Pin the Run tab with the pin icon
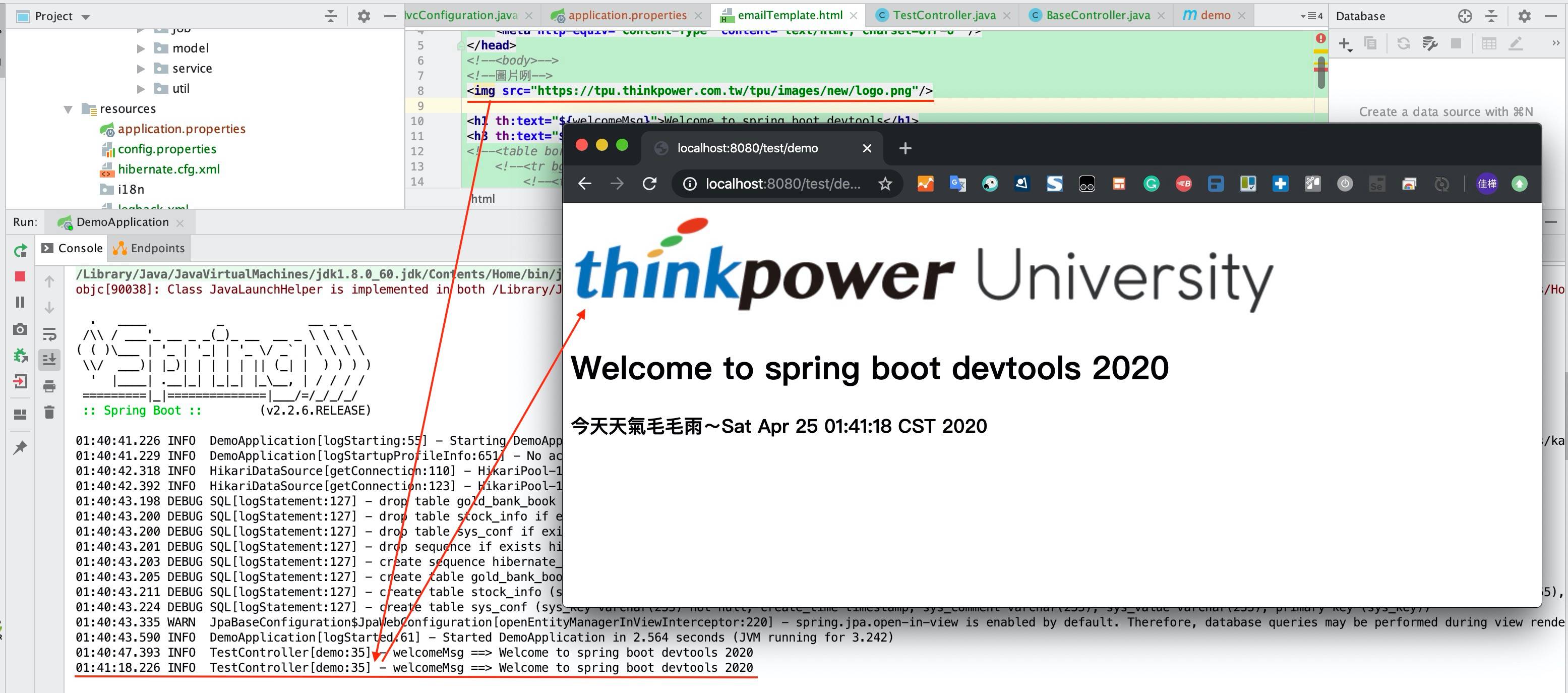This screenshot has height=693, width=1568. 20,447
